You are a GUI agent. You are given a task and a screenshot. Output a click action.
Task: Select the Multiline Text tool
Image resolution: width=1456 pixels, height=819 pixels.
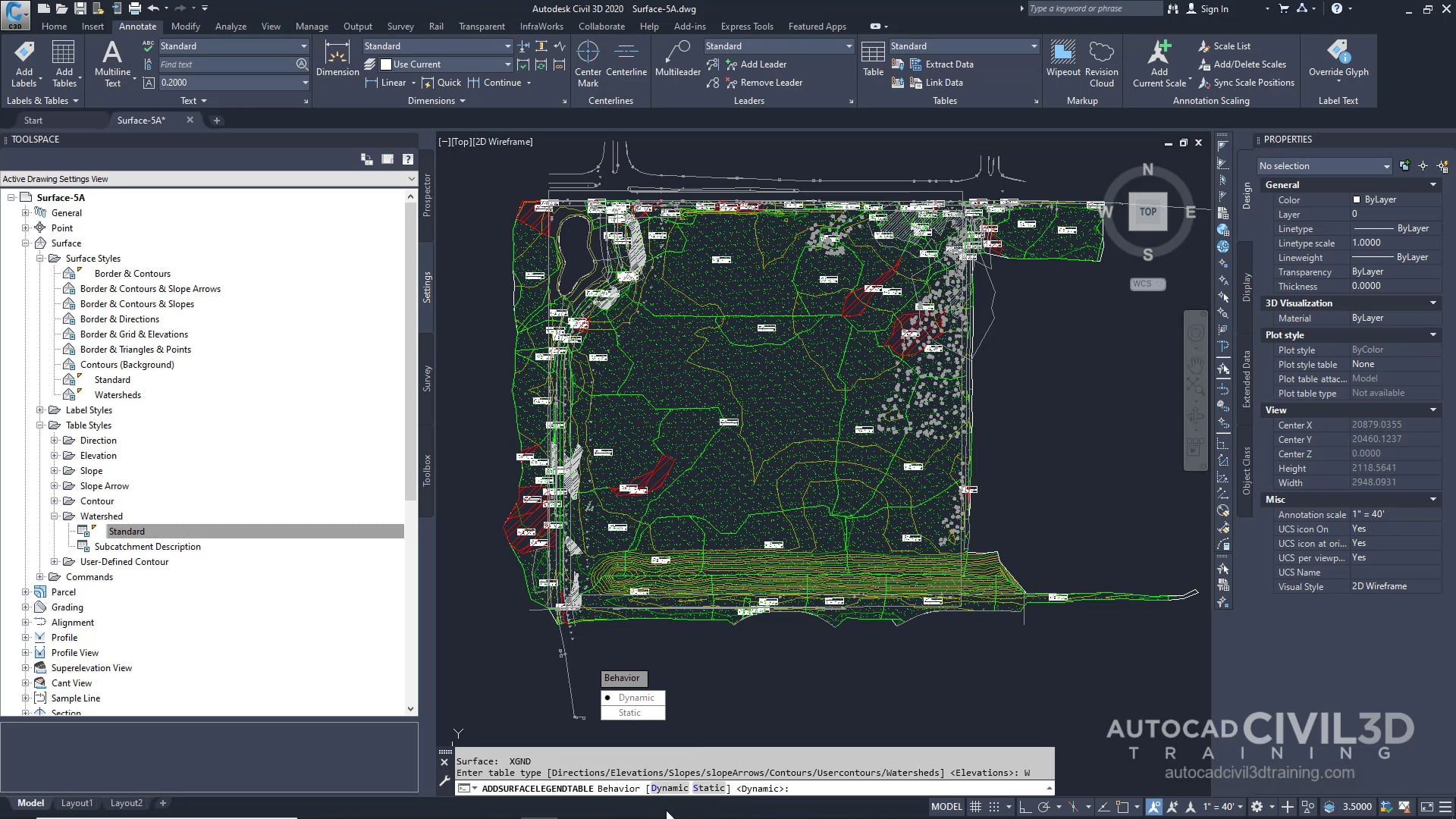pyautogui.click(x=112, y=53)
